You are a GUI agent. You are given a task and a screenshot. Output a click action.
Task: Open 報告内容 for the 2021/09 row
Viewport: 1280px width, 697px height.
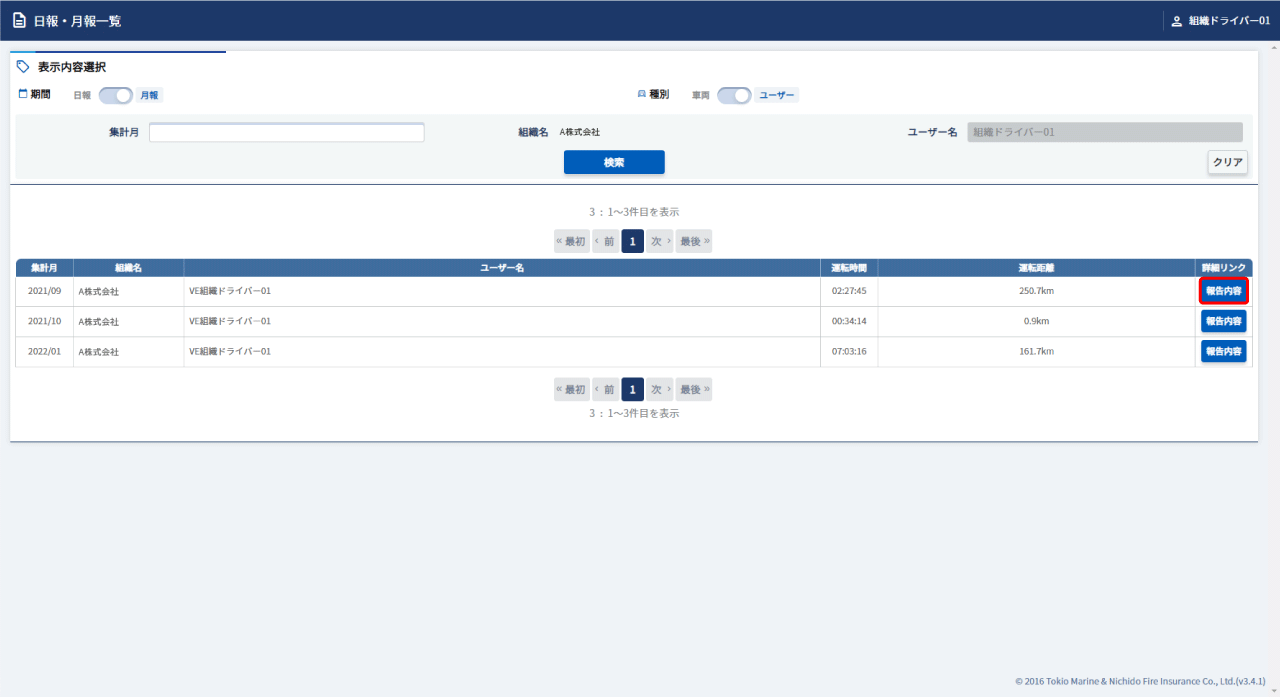(1223, 291)
